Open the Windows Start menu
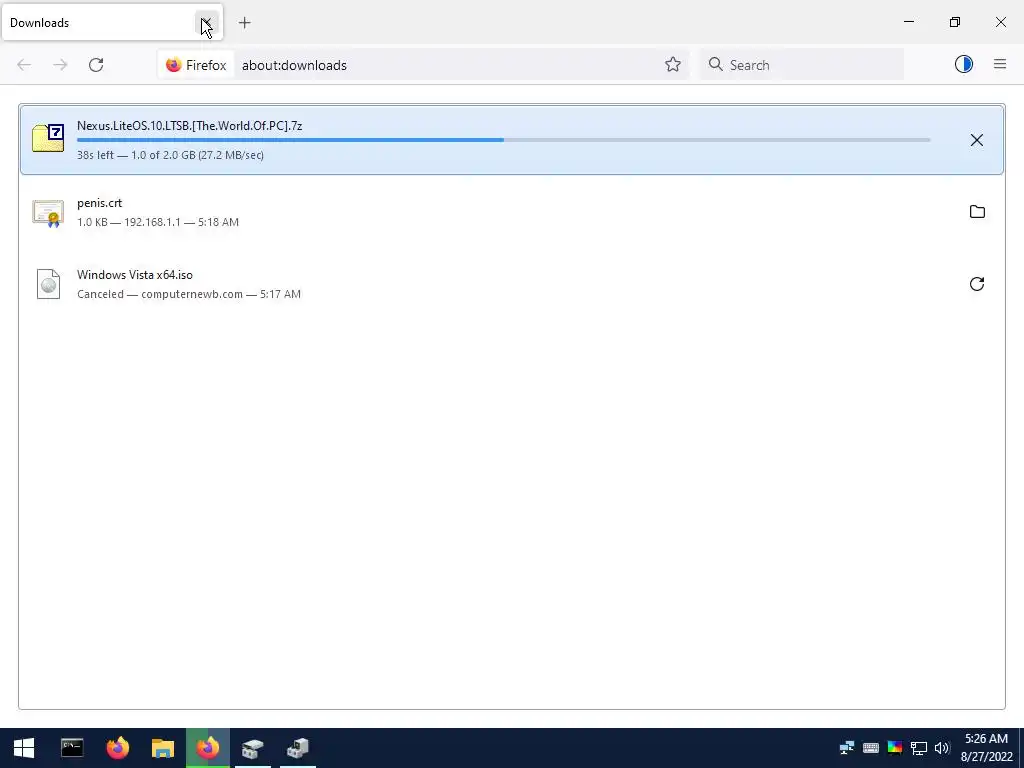The image size is (1024, 768). tap(24, 748)
